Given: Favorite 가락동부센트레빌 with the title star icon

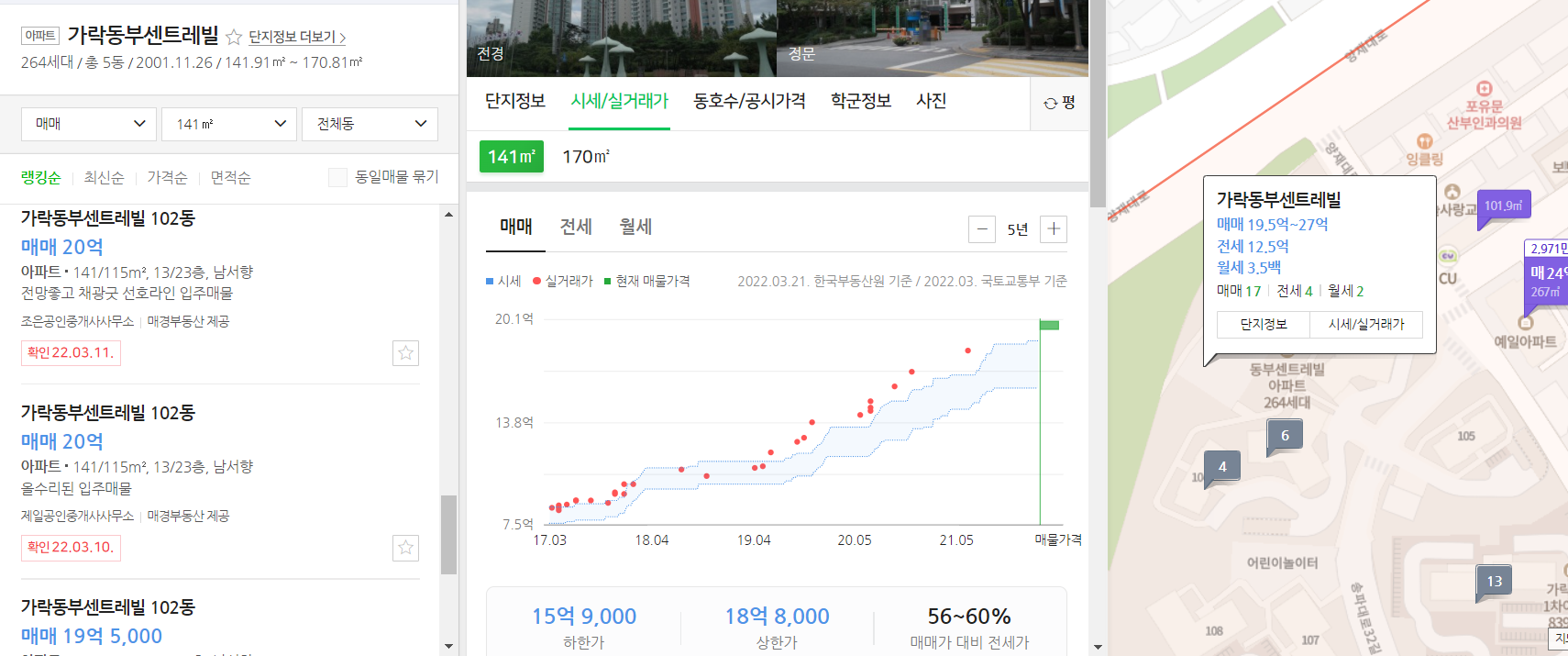Looking at the screenshot, I should coord(234,37).
